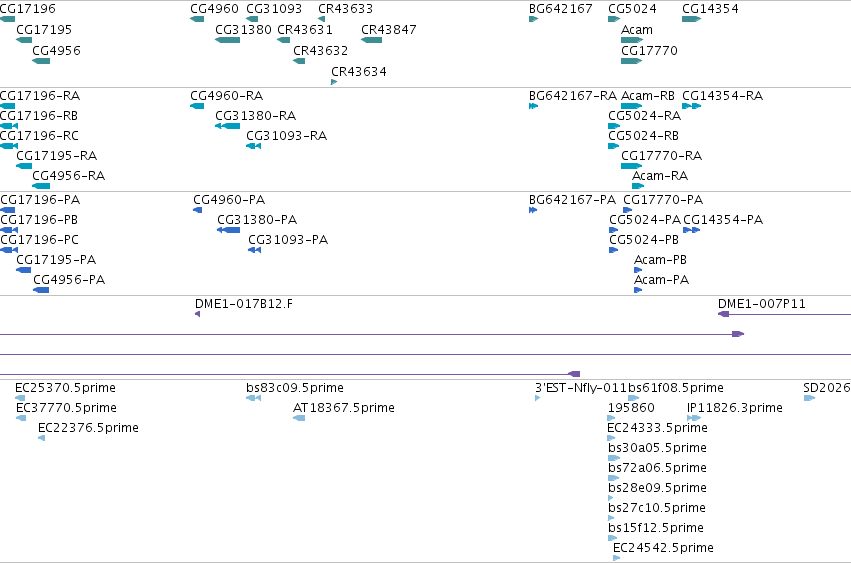
Task: Click the CG4960 gene label
Action: [x=214, y=9]
